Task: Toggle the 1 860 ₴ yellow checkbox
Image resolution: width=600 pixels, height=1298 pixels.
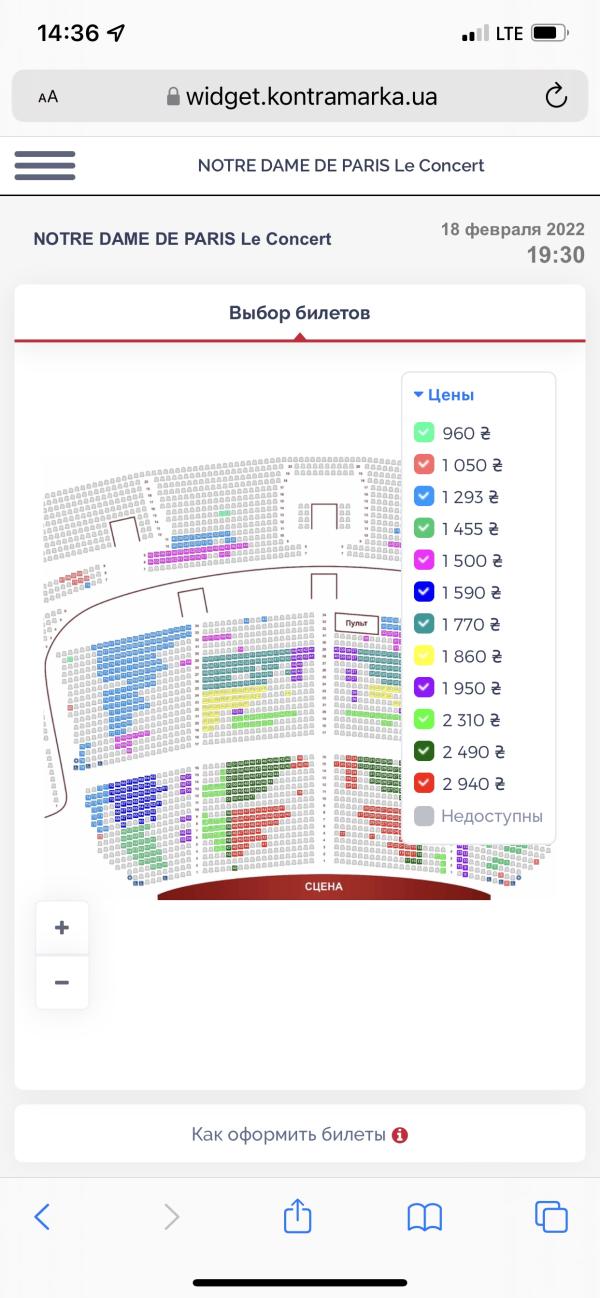Action: 424,656
